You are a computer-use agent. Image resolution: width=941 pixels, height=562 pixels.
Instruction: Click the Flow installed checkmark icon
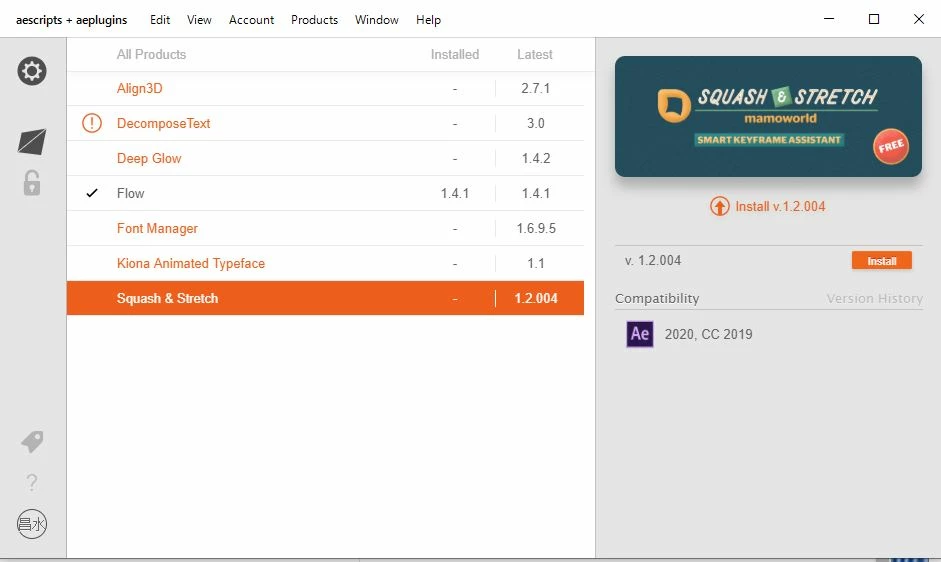pos(92,193)
